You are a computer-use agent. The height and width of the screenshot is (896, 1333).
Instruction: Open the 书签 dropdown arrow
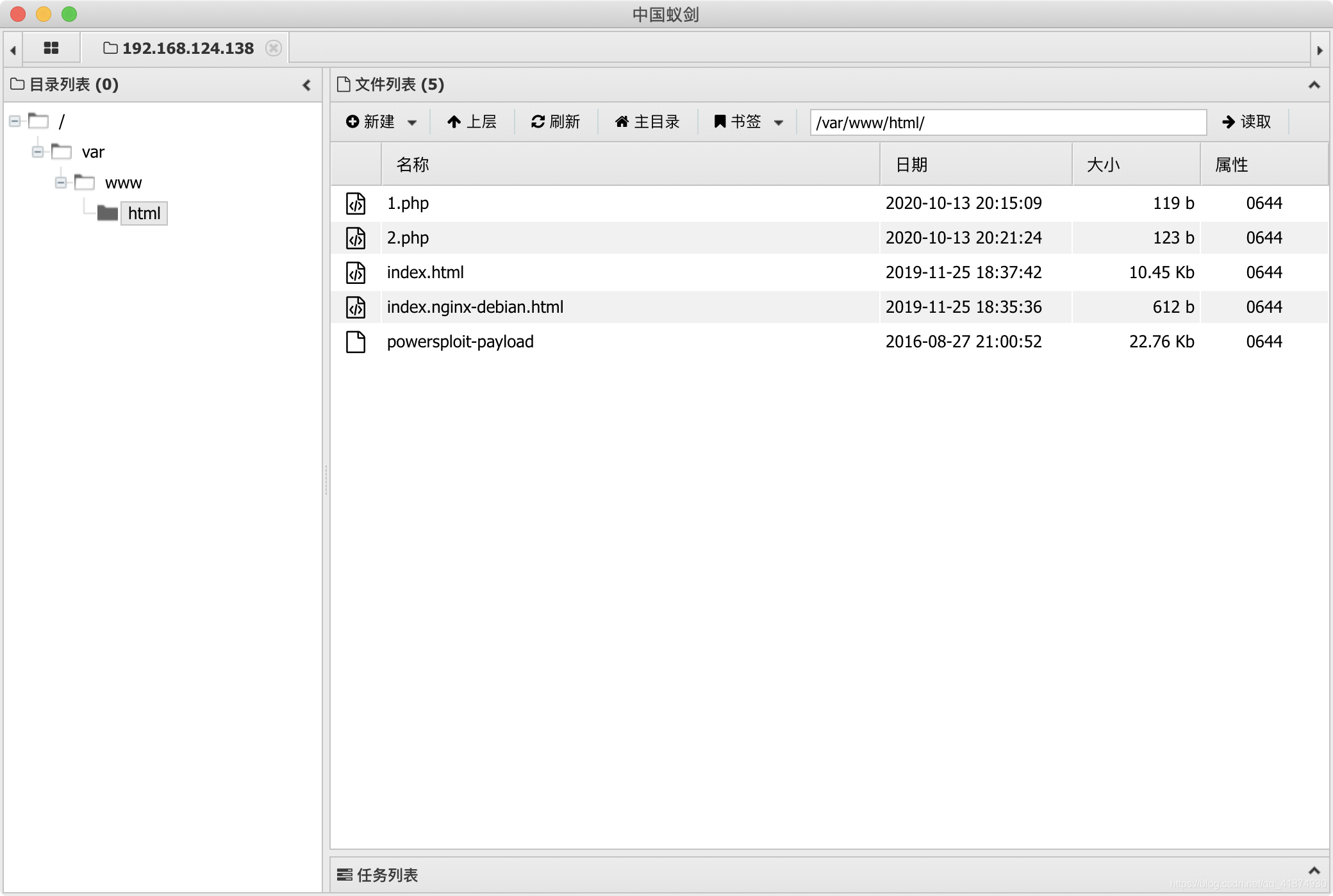click(x=779, y=122)
